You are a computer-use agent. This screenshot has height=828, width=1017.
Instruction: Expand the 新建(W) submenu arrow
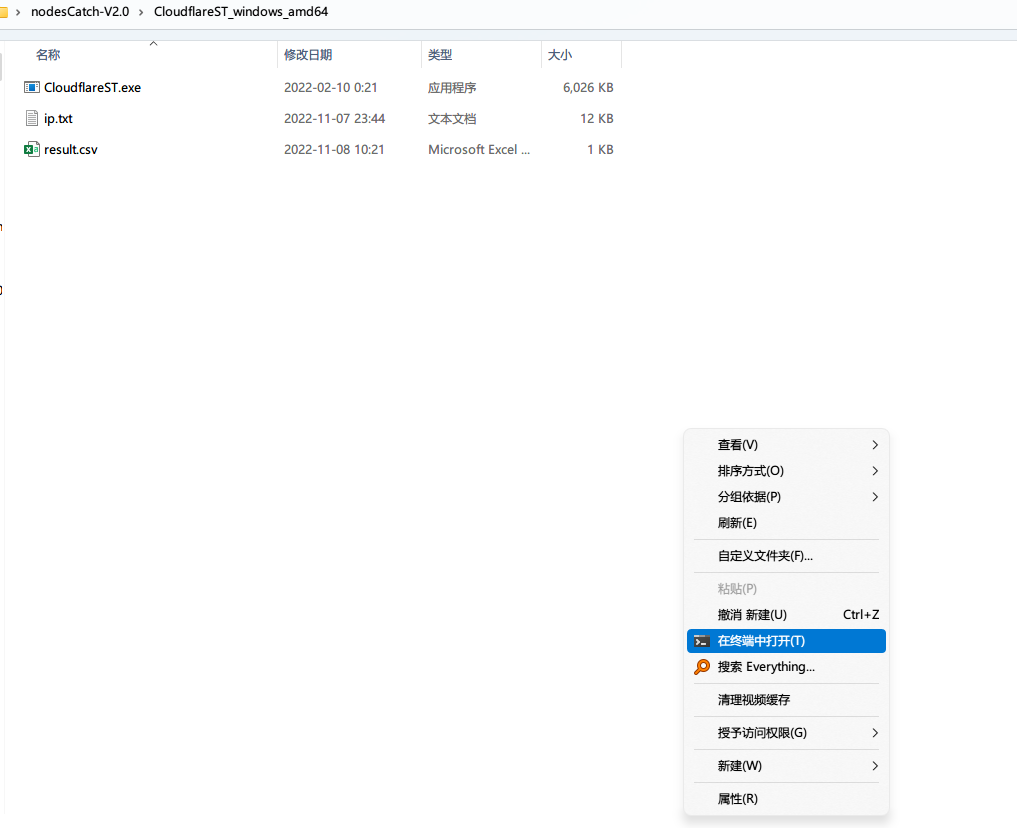pyautogui.click(x=875, y=766)
